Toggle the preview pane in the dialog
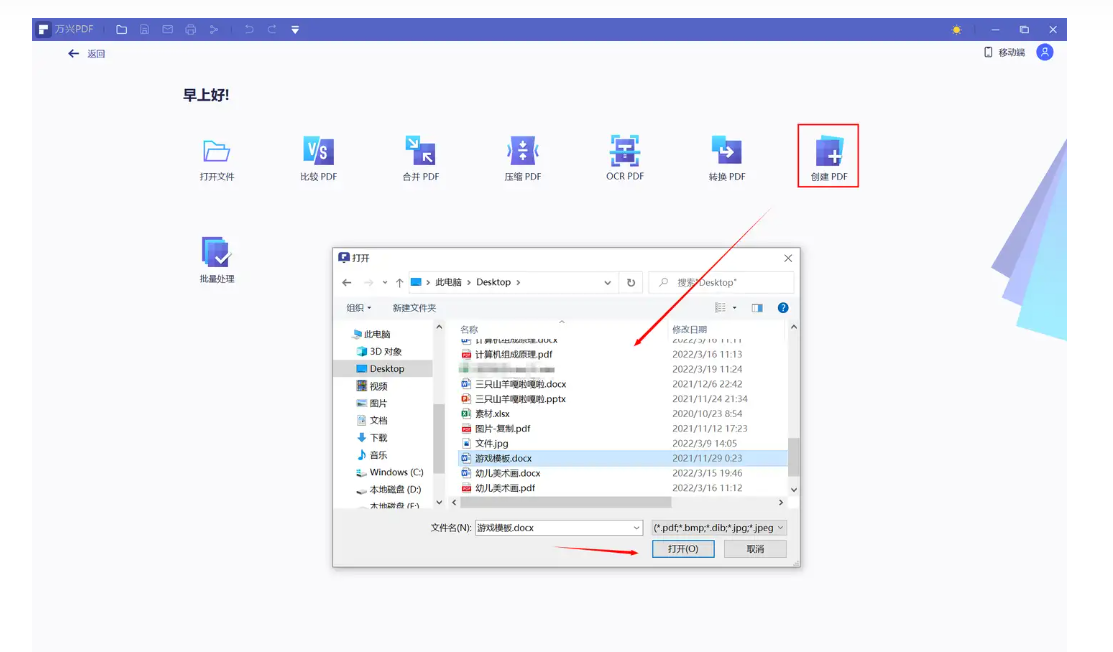The image size is (1113, 652). point(757,307)
